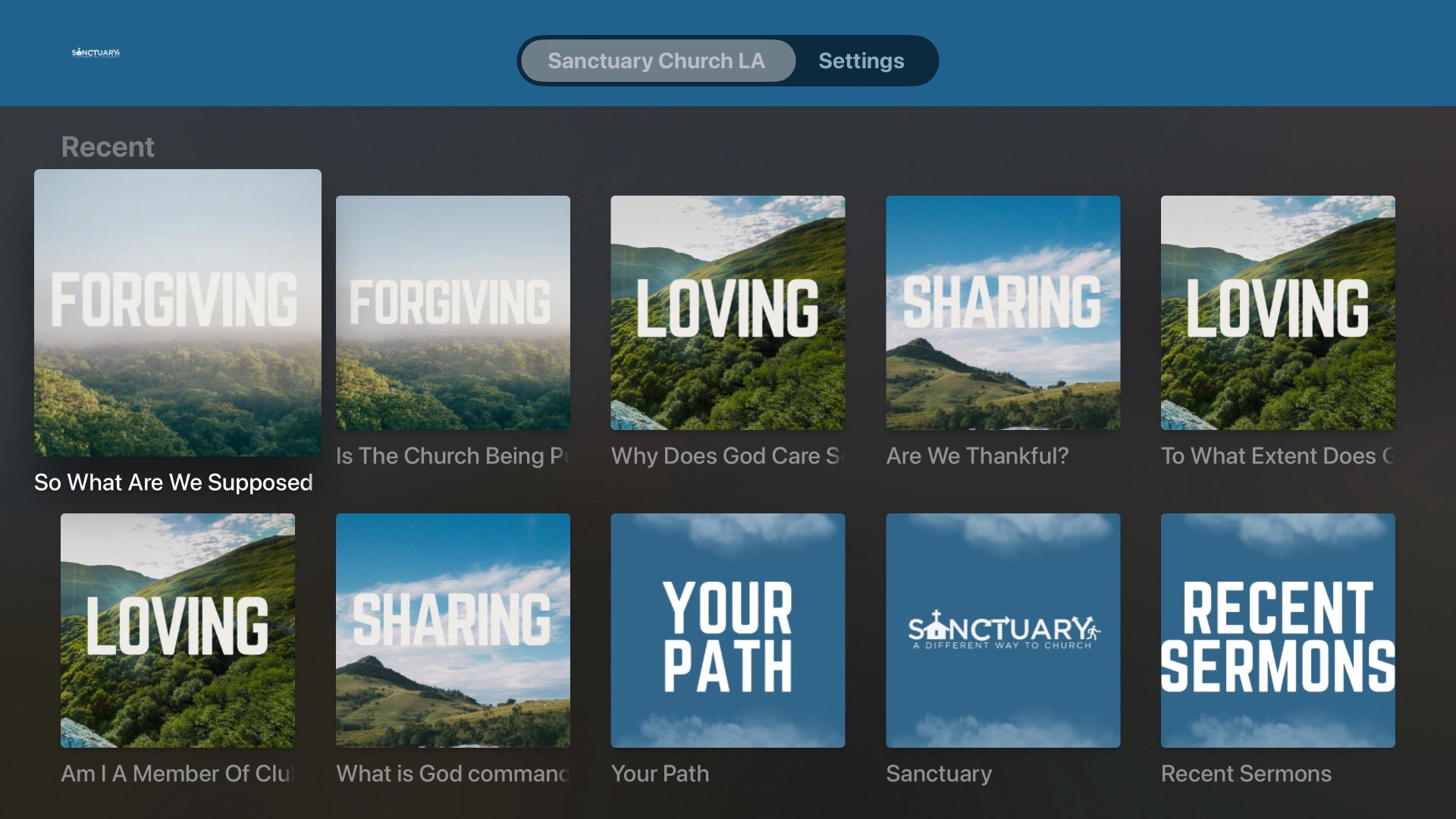Select the Sanctuary Church LA tab

tap(657, 61)
